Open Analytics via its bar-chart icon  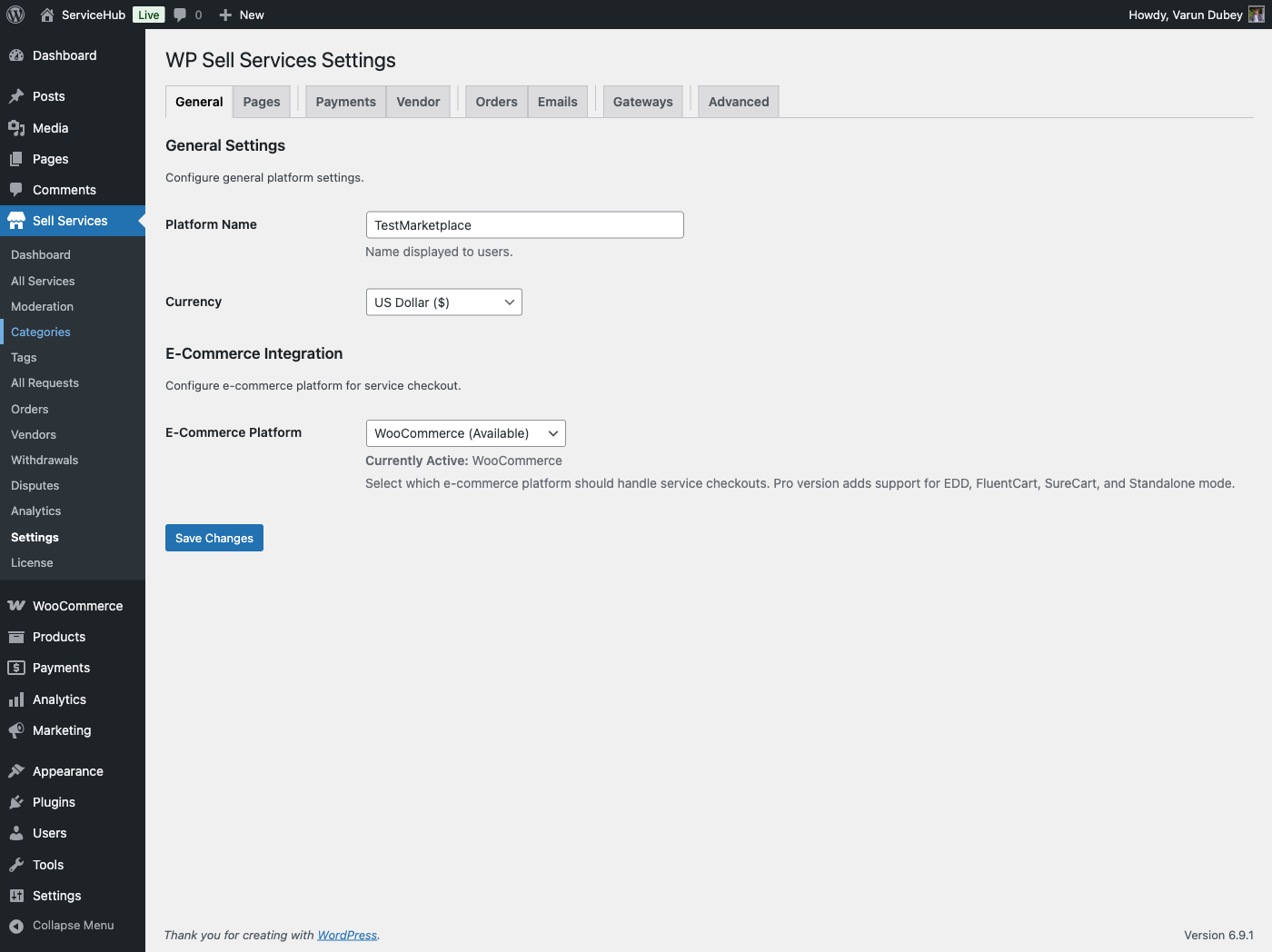click(x=16, y=699)
